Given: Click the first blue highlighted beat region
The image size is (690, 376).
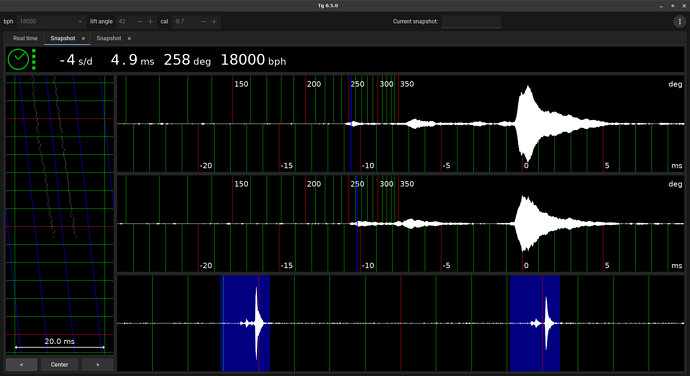Looking at the screenshot, I should coord(245,323).
